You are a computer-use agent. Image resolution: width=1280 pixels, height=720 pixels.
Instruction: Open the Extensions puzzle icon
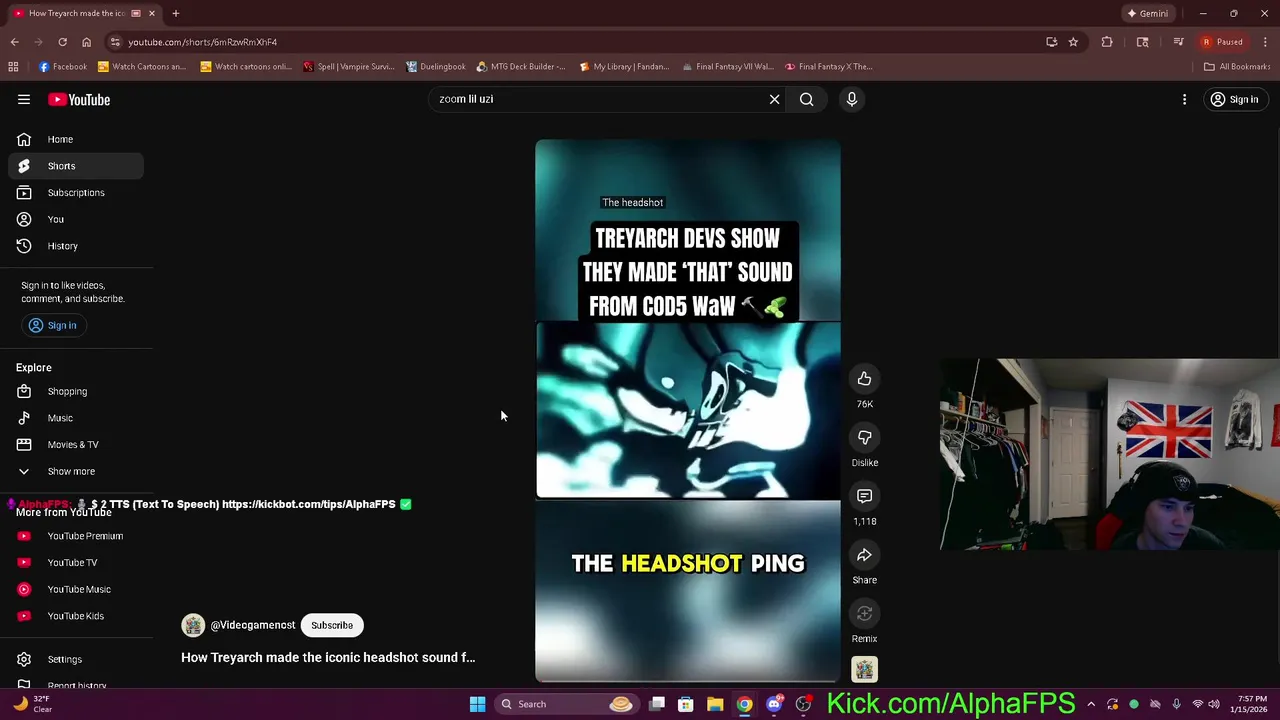(x=1107, y=42)
